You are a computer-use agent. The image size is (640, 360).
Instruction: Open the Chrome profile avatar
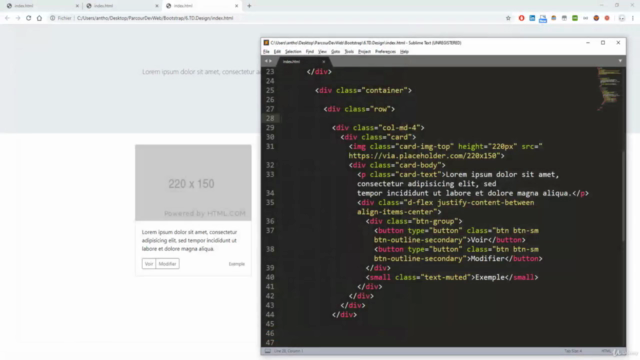622,18
